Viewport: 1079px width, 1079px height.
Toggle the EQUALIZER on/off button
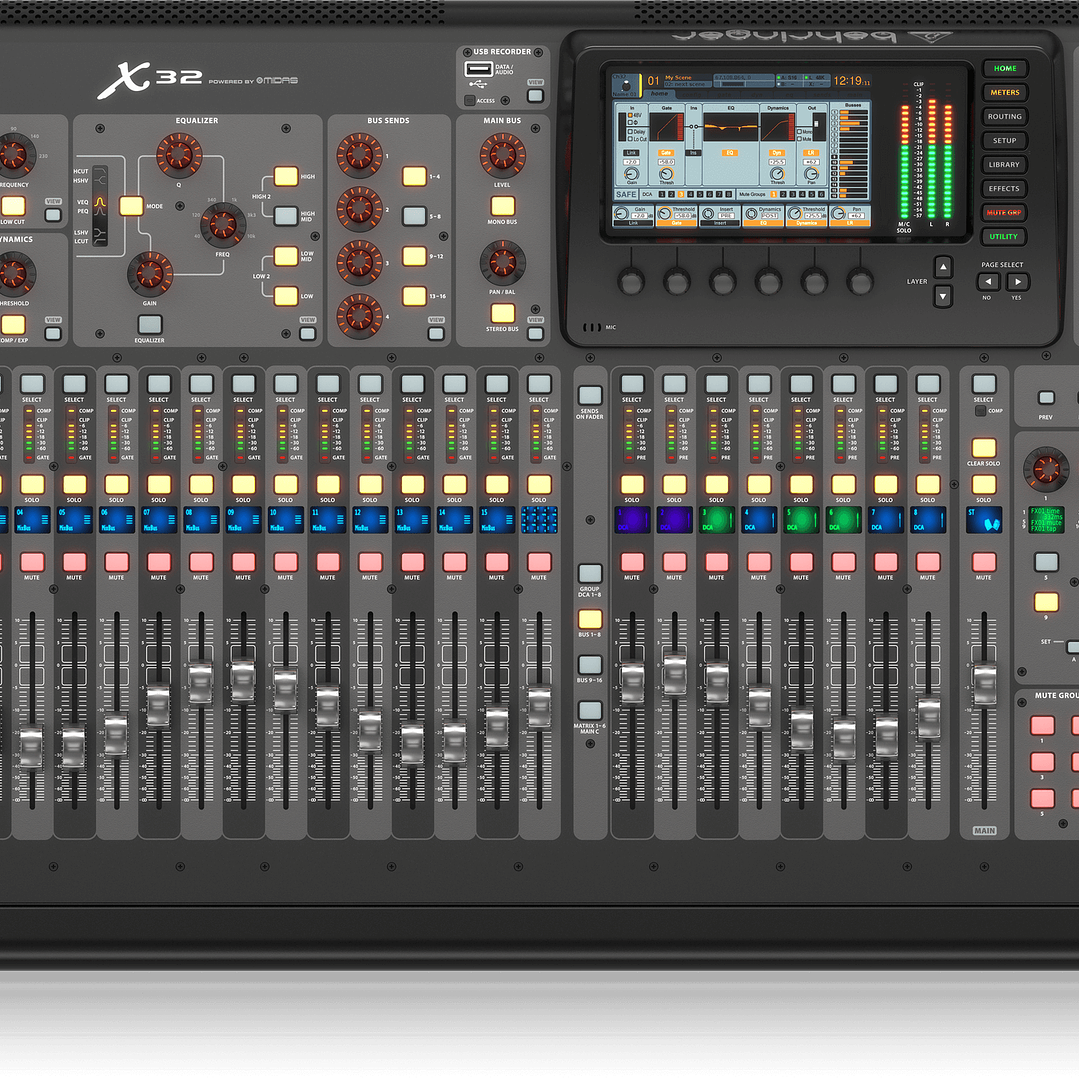coord(149,324)
